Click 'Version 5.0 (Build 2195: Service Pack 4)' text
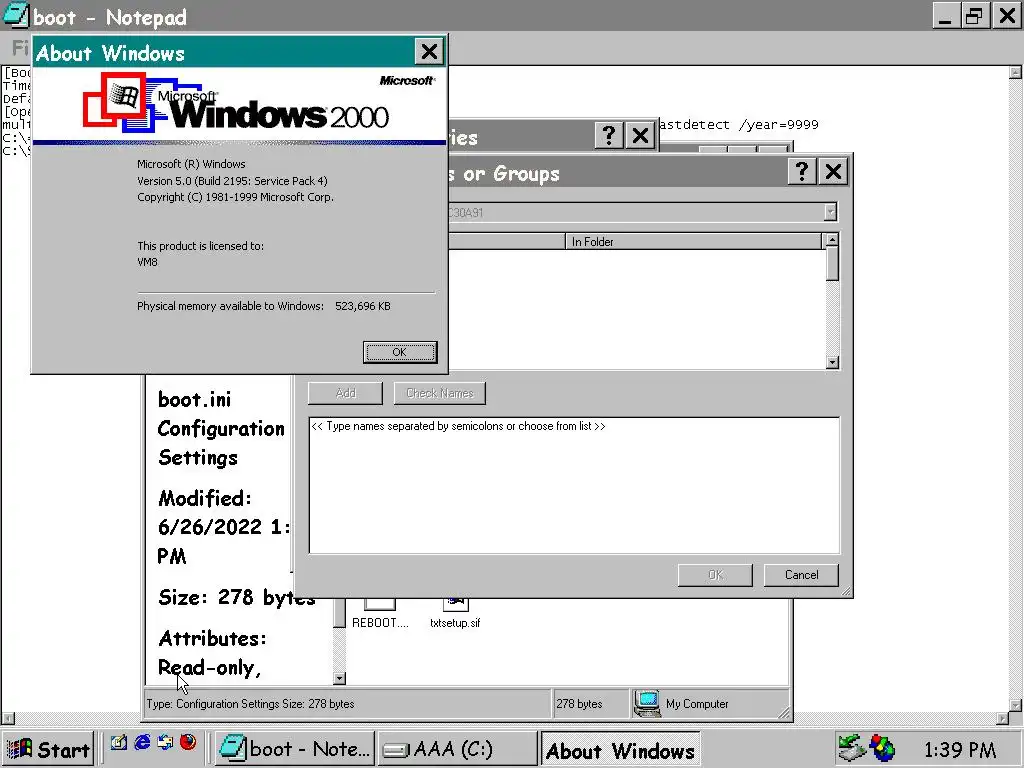1024x768 pixels. coord(232,181)
